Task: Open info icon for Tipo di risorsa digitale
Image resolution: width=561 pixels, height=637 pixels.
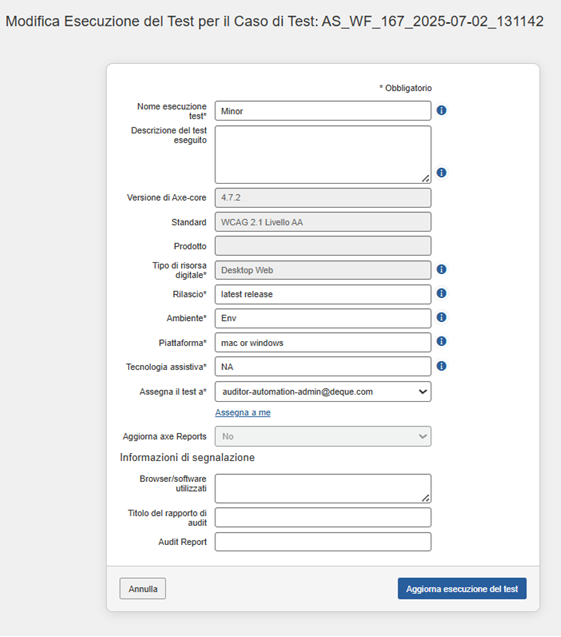Action: 442,269
